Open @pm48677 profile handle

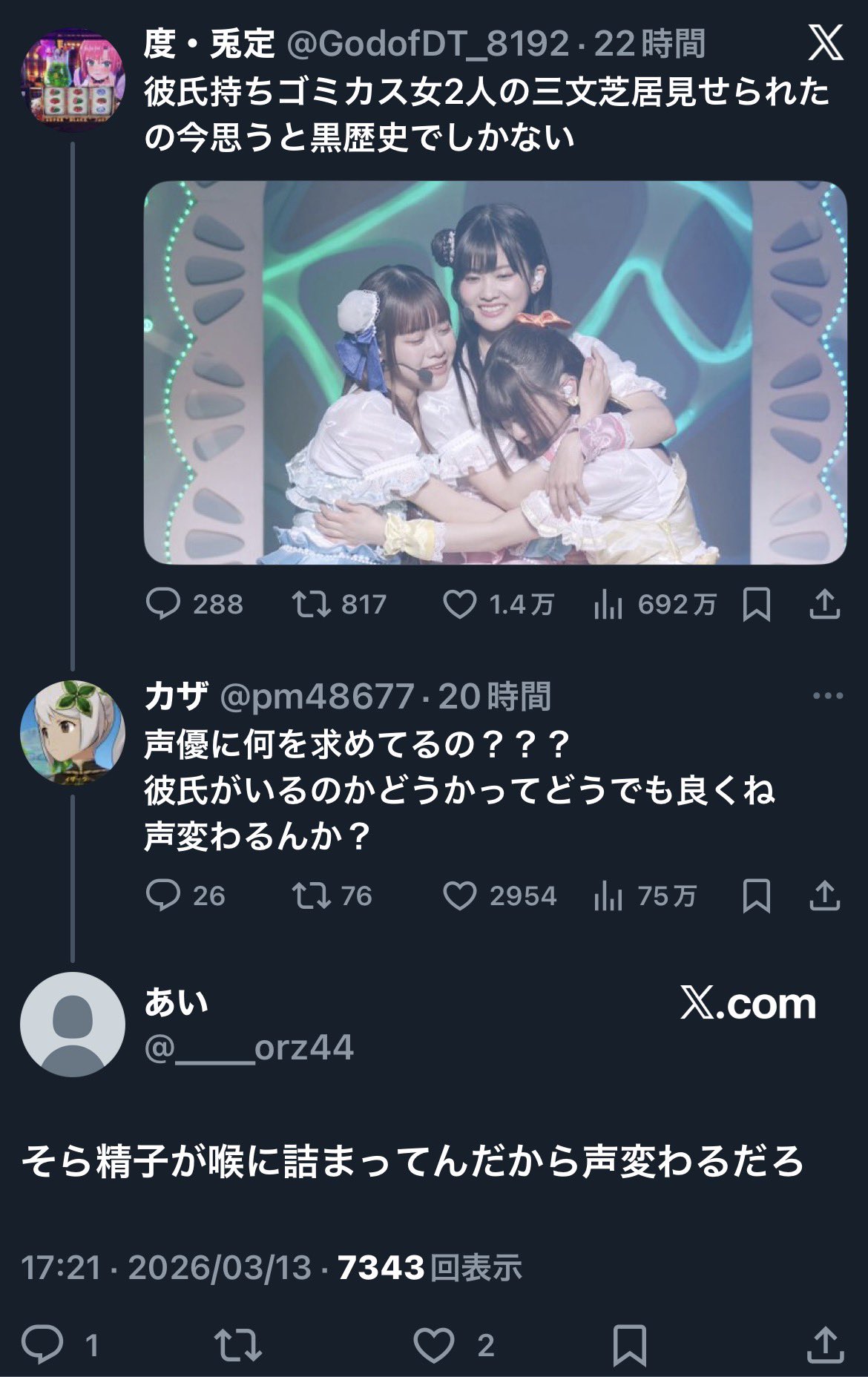(x=317, y=697)
